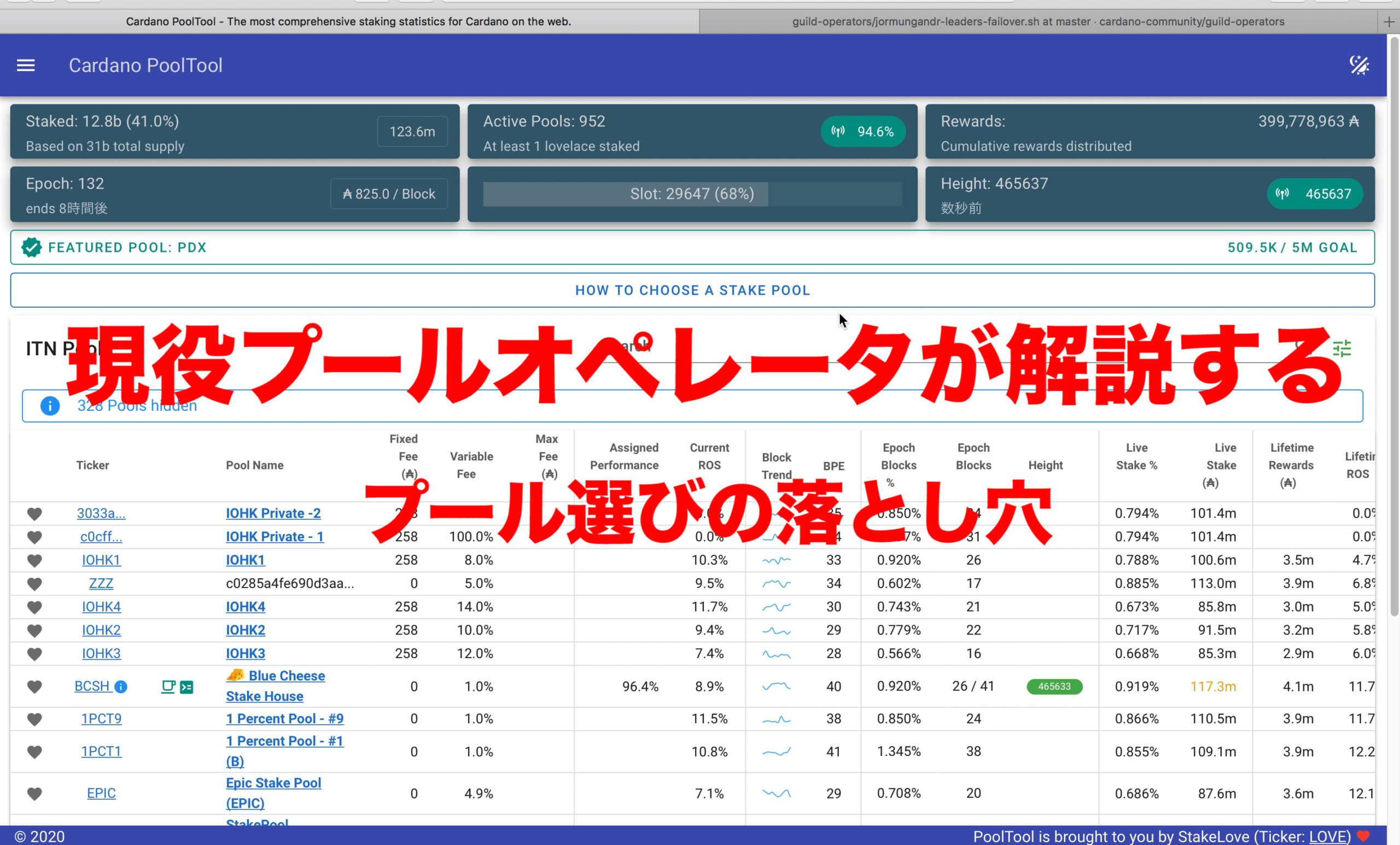Favorite the IOHK1 pool with heart
The image size is (1400, 845).
(x=34, y=560)
